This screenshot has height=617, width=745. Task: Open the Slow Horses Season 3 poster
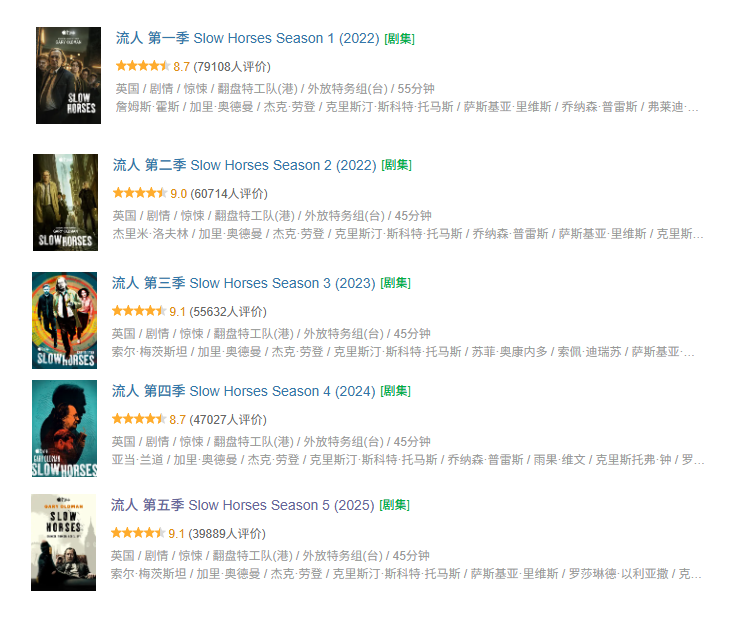[x=65, y=320]
